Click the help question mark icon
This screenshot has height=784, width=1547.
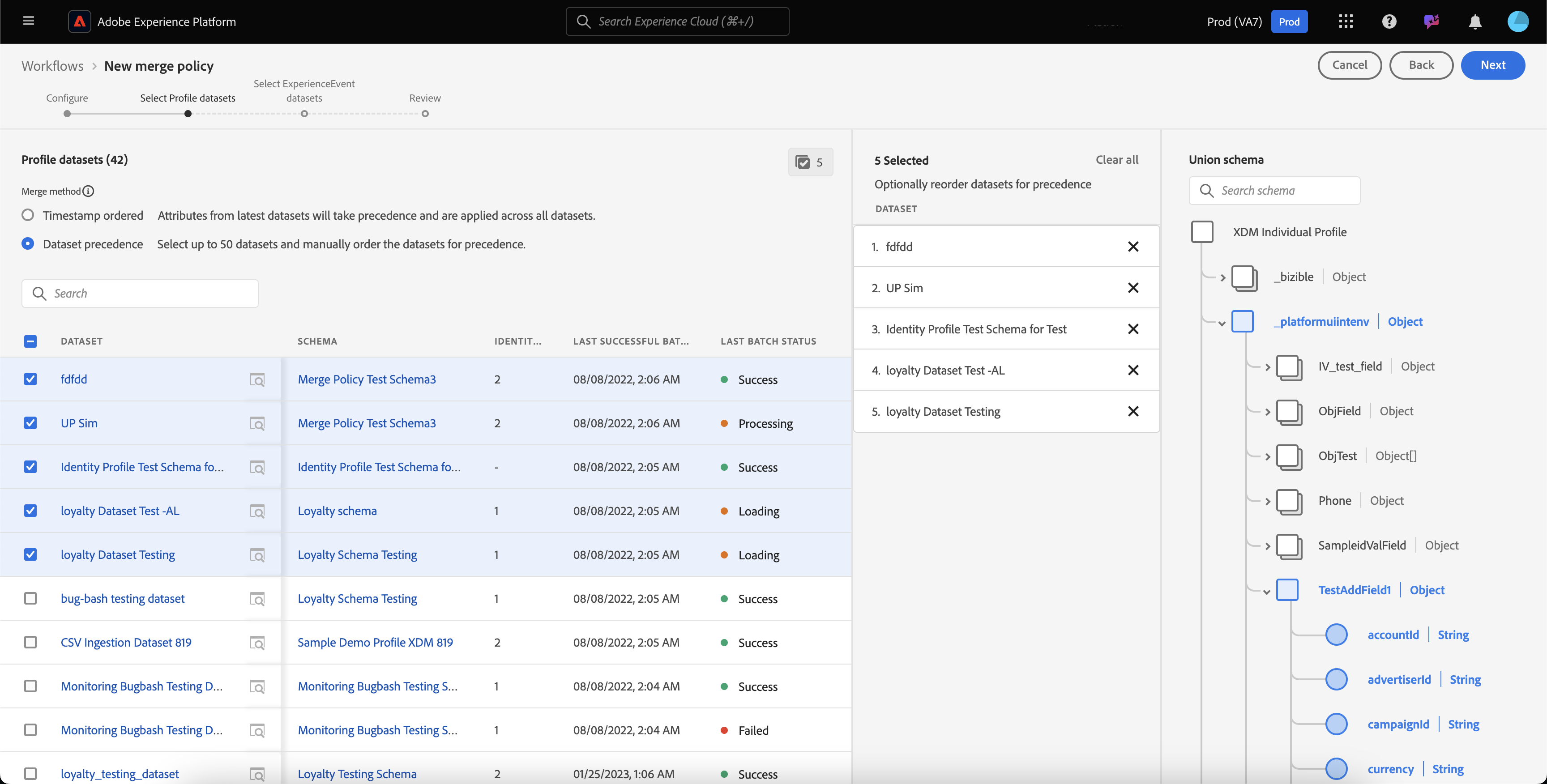(x=1389, y=21)
